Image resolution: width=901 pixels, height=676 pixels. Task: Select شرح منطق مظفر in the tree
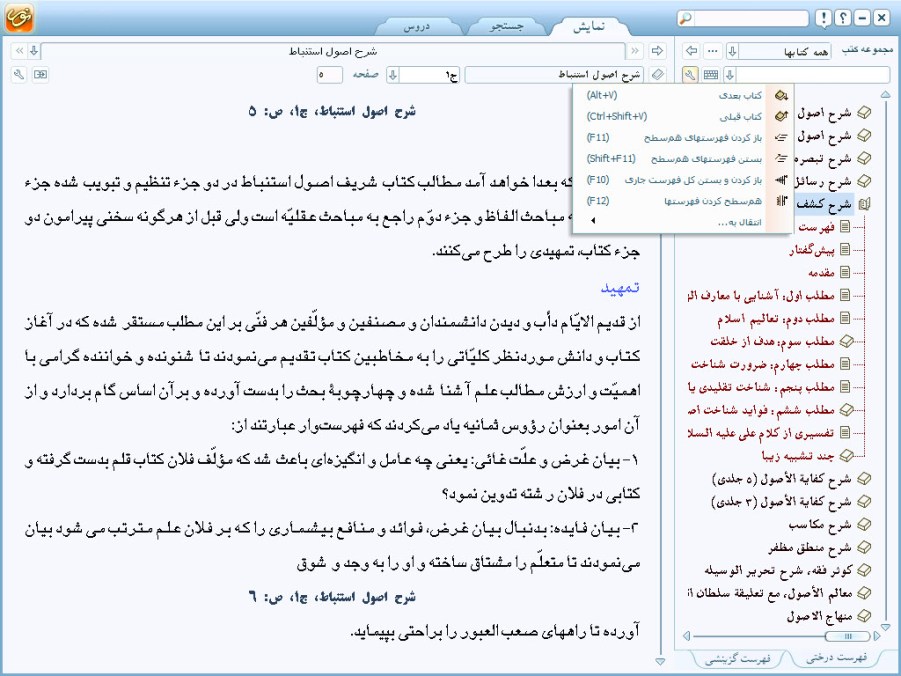click(810, 547)
